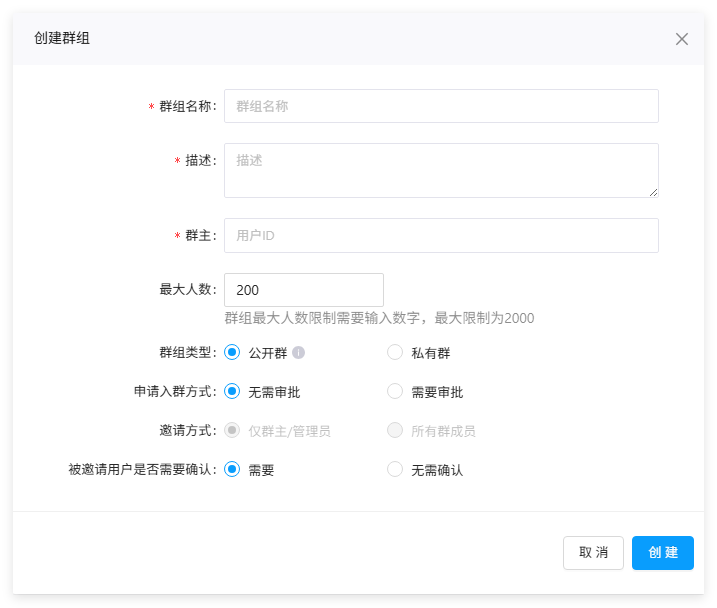Click the info icon beside 公开群
This screenshot has height=608, width=717.
pos(298,353)
